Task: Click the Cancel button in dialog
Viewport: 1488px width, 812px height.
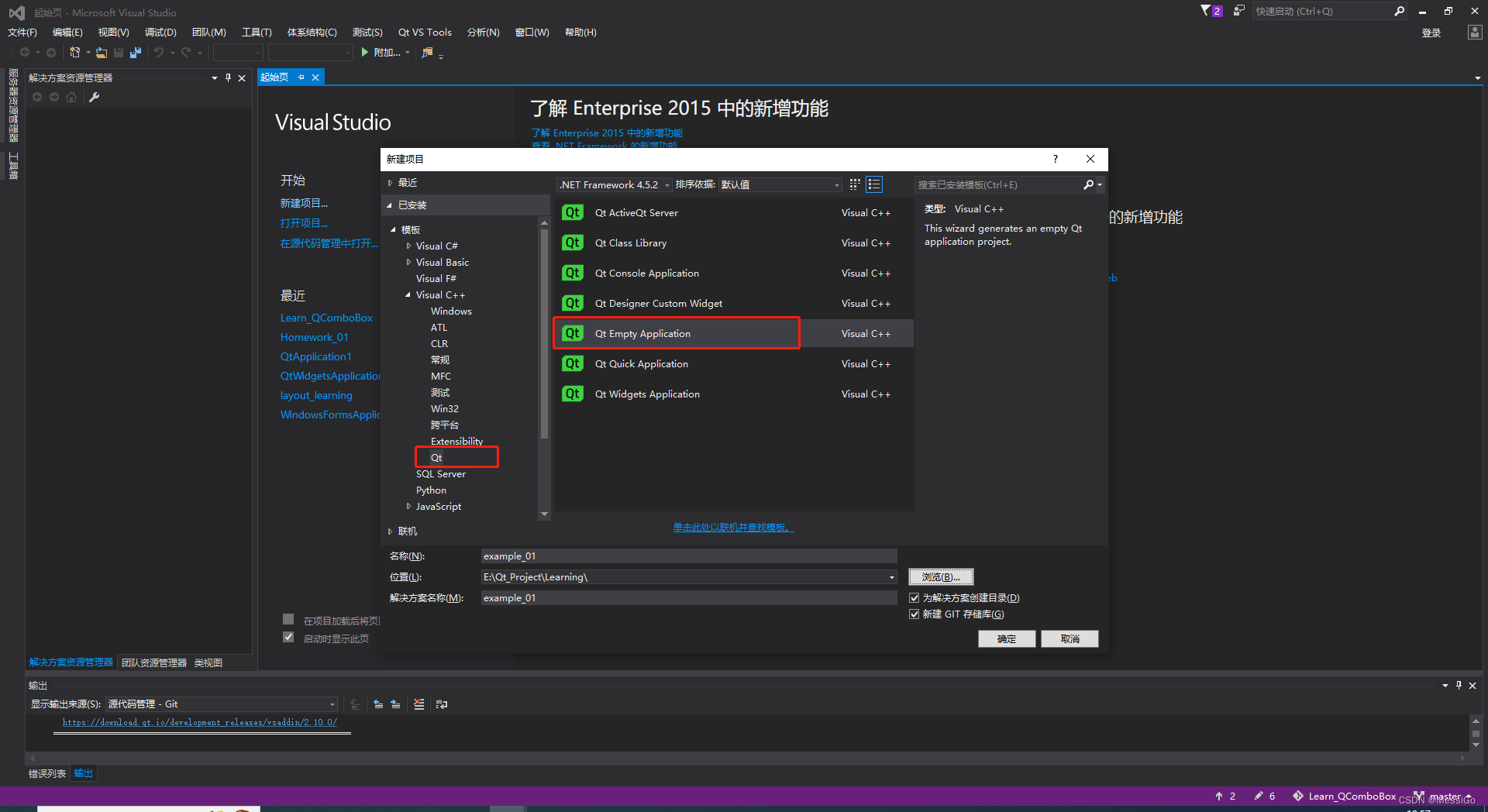Action: pos(1069,638)
